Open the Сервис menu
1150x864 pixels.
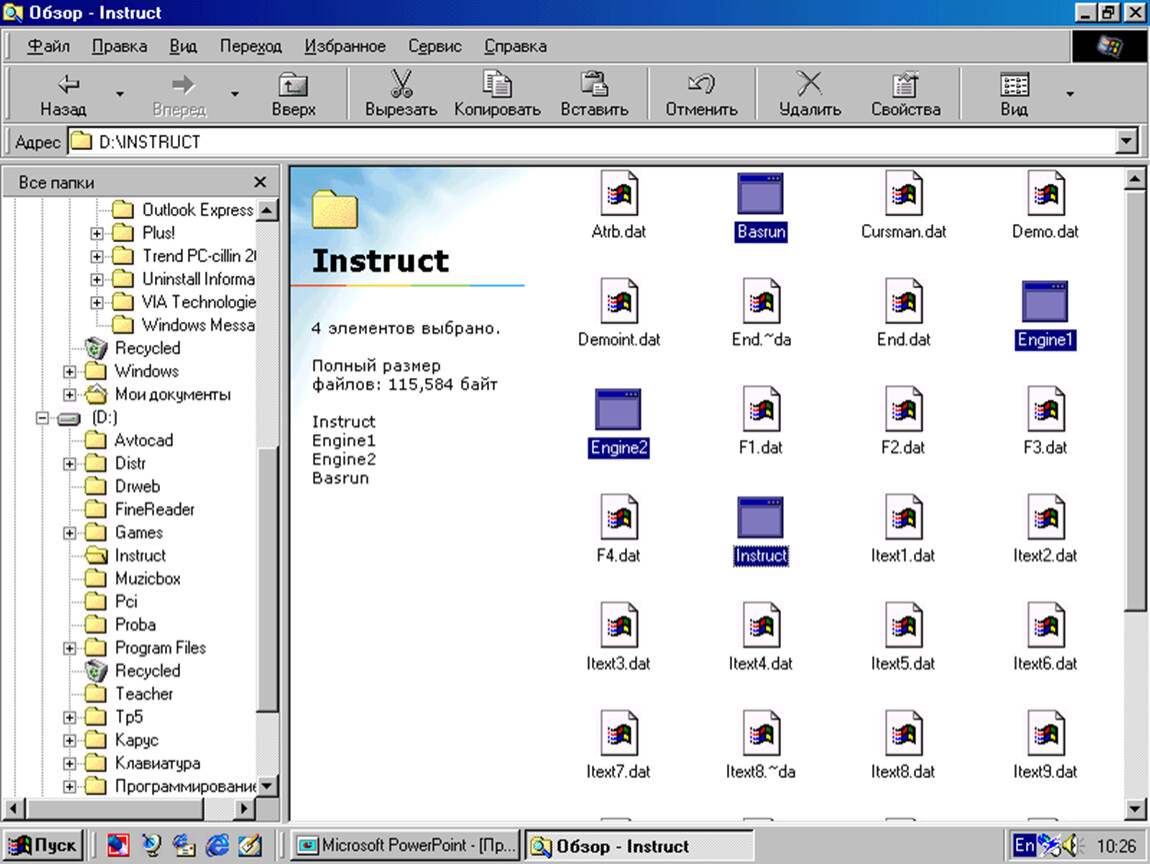435,46
